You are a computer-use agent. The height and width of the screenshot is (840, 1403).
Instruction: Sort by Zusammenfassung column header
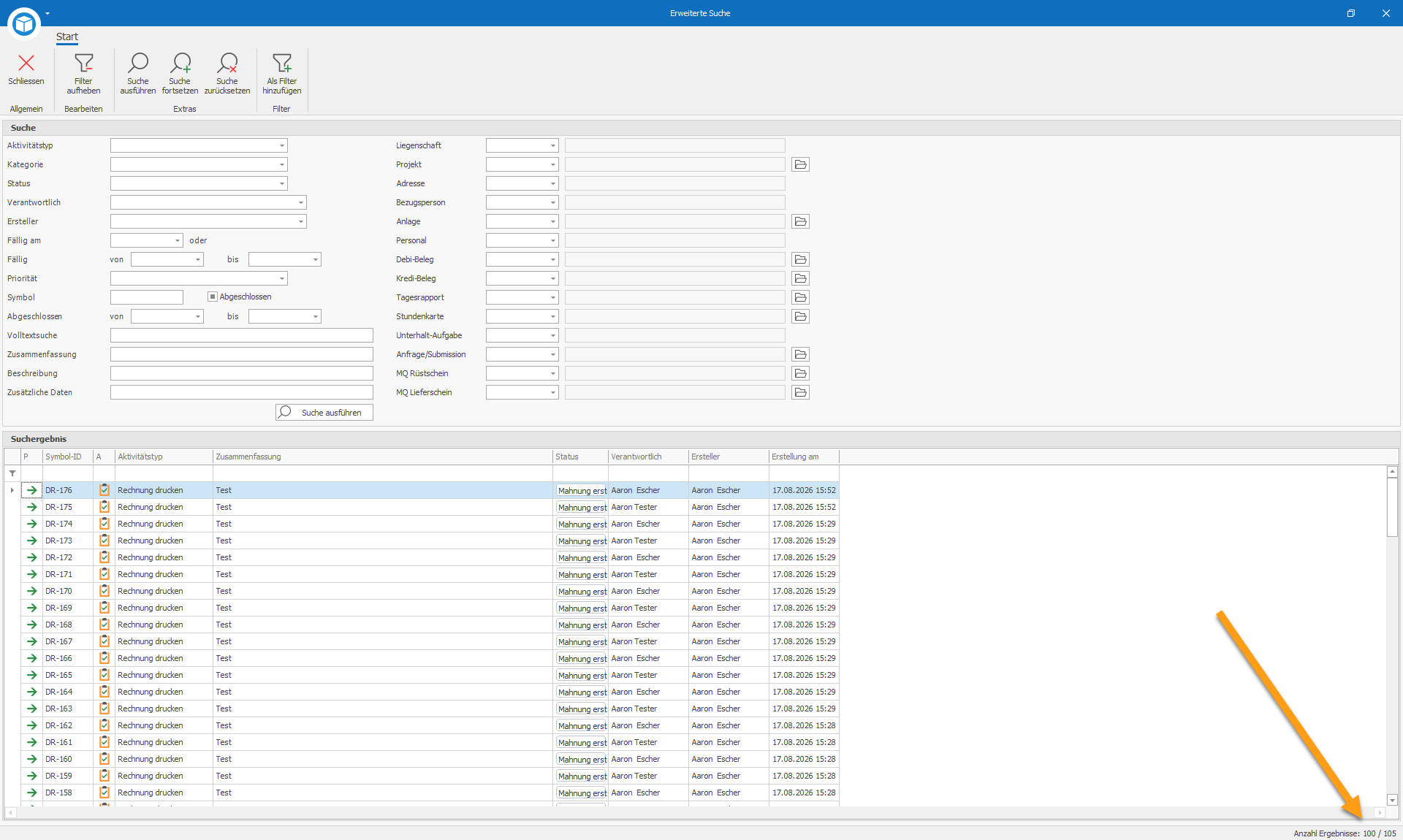382,457
